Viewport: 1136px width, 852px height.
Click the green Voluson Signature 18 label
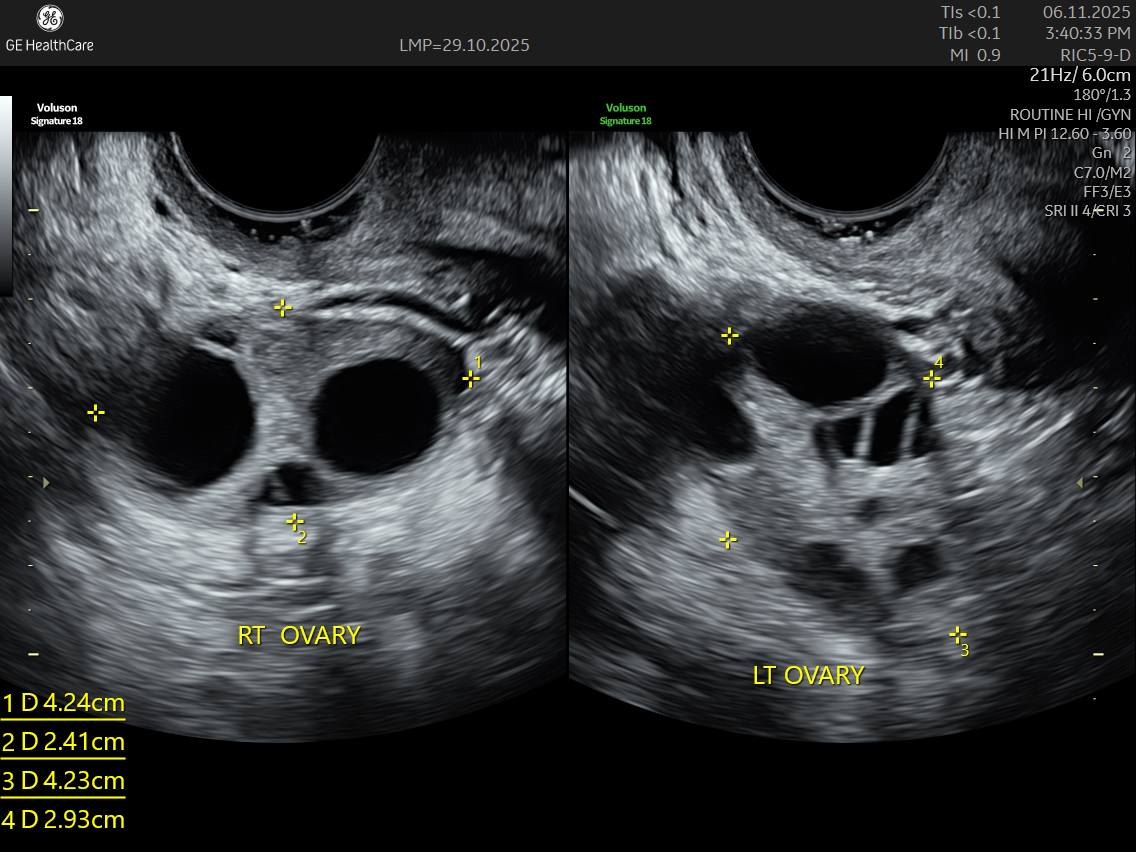point(625,114)
